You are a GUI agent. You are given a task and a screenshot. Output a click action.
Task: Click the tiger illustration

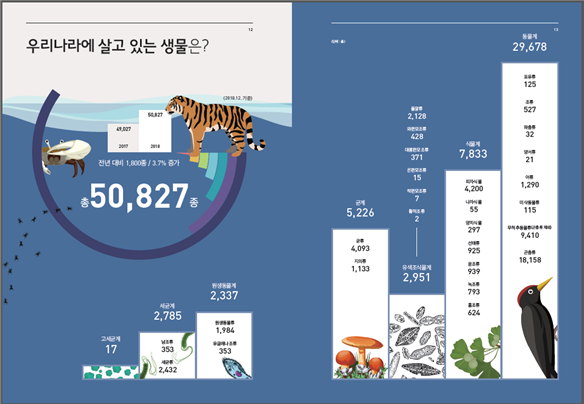[215, 126]
